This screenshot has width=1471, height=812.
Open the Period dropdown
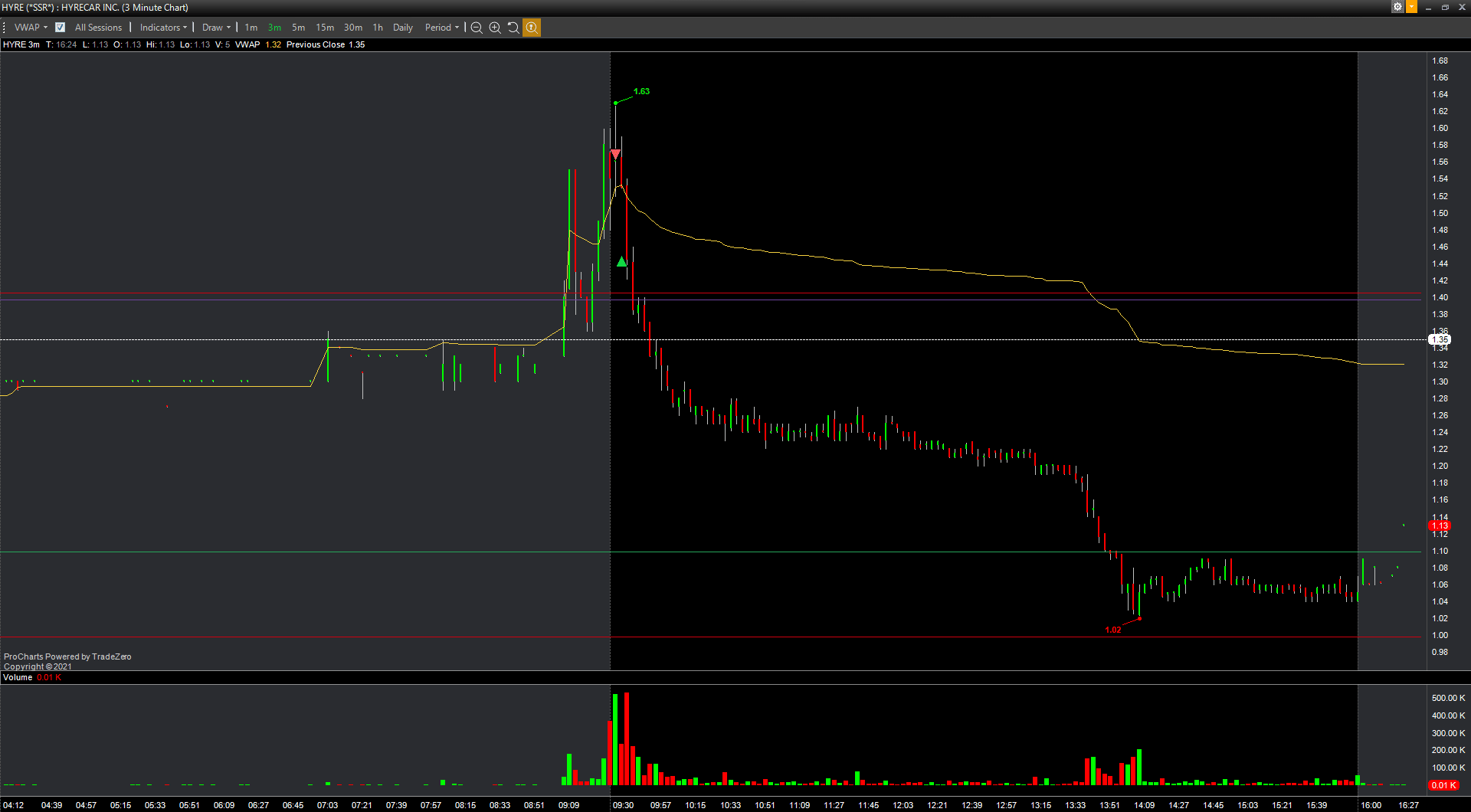coord(442,28)
